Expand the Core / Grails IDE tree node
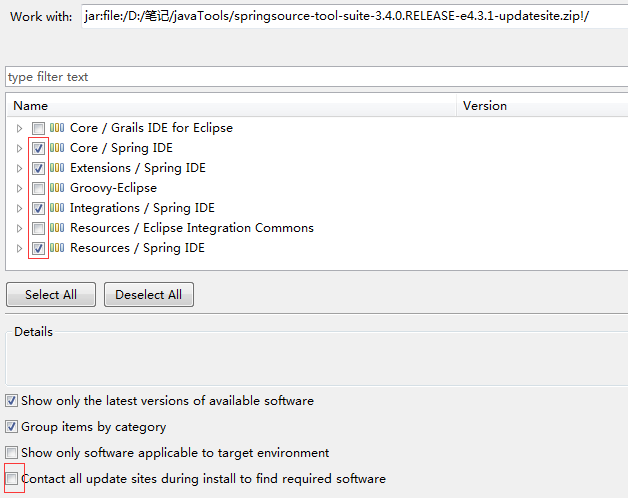This screenshot has height=498, width=628. (19, 128)
